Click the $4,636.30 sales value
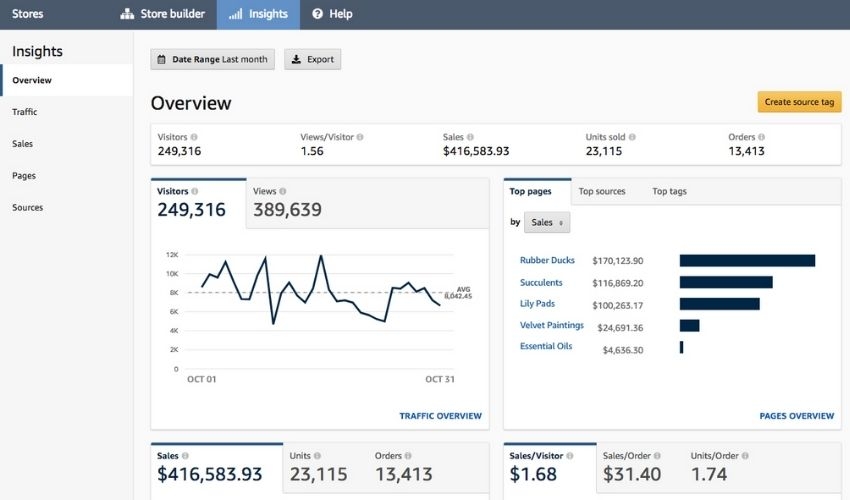This screenshot has height=500, width=850. (x=623, y=350)
